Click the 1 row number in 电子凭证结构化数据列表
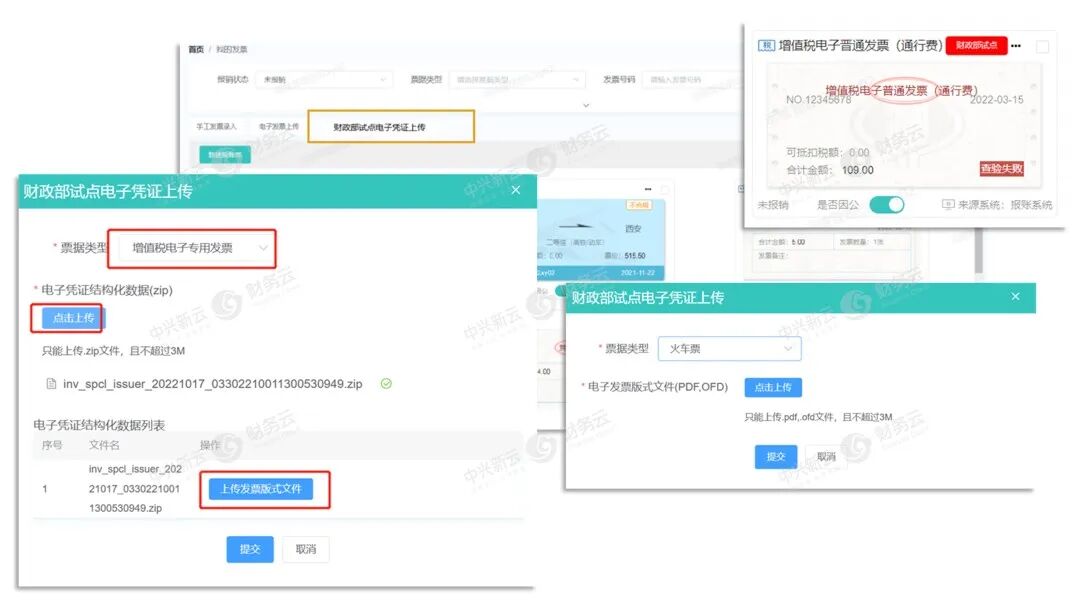The image size is (1080, 607). point(45,488)
